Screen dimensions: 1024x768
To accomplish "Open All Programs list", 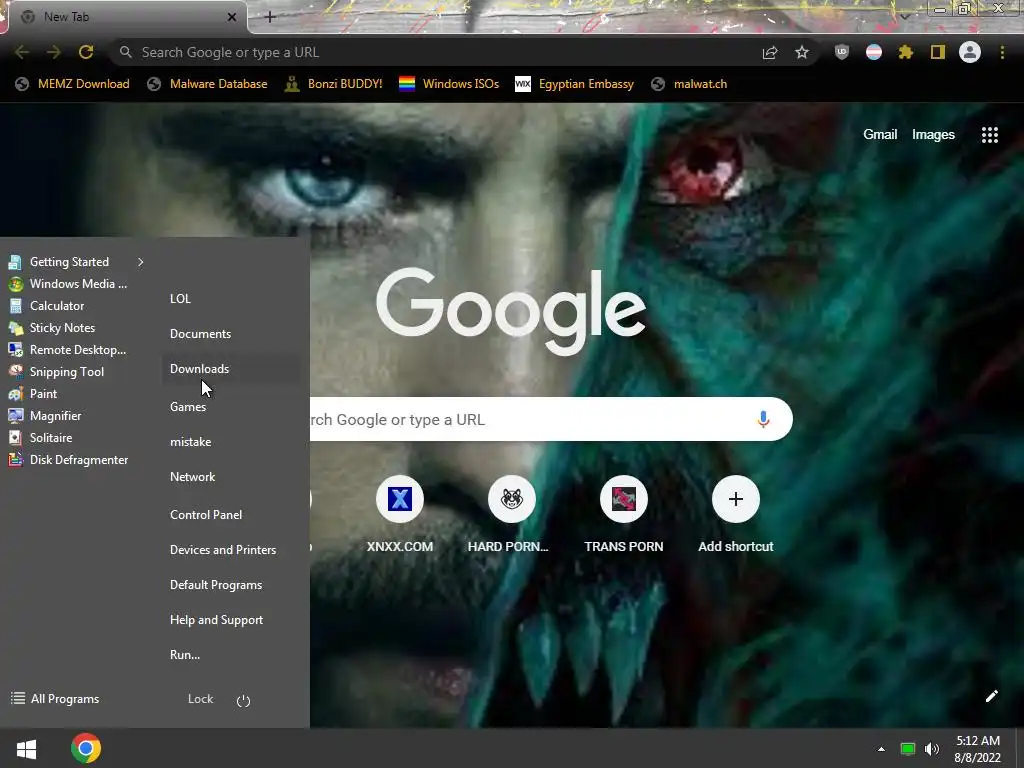I will click(55, 699).
